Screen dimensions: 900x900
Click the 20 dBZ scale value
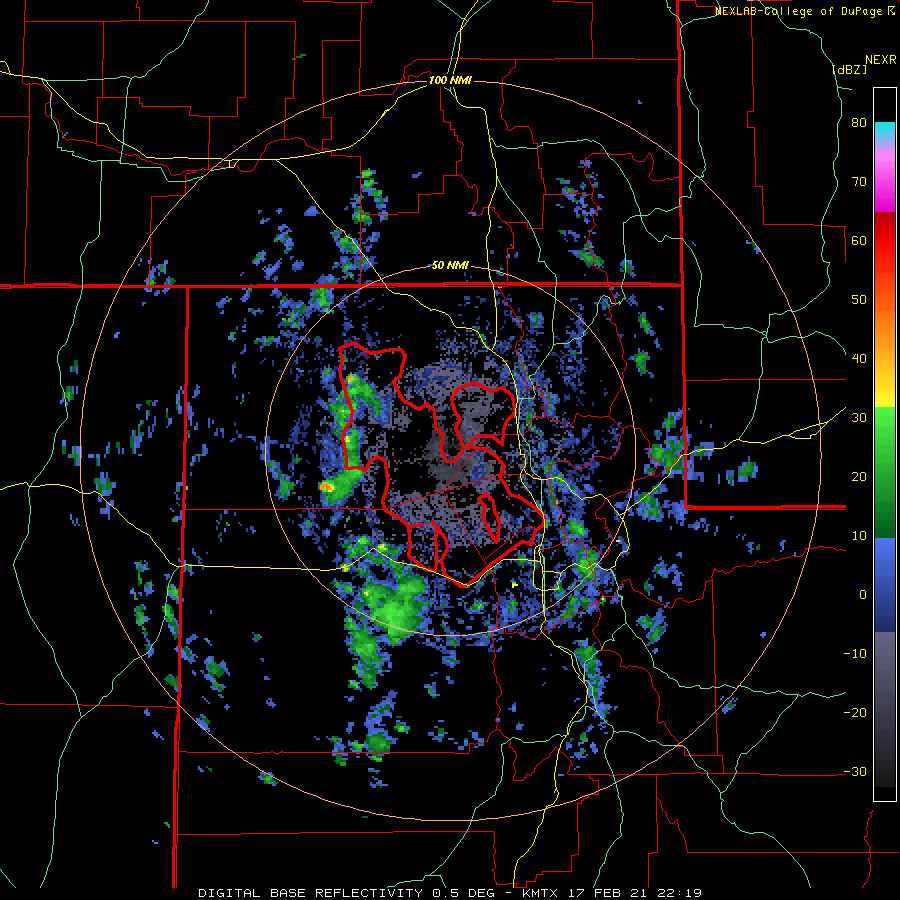tap(859, 477)
